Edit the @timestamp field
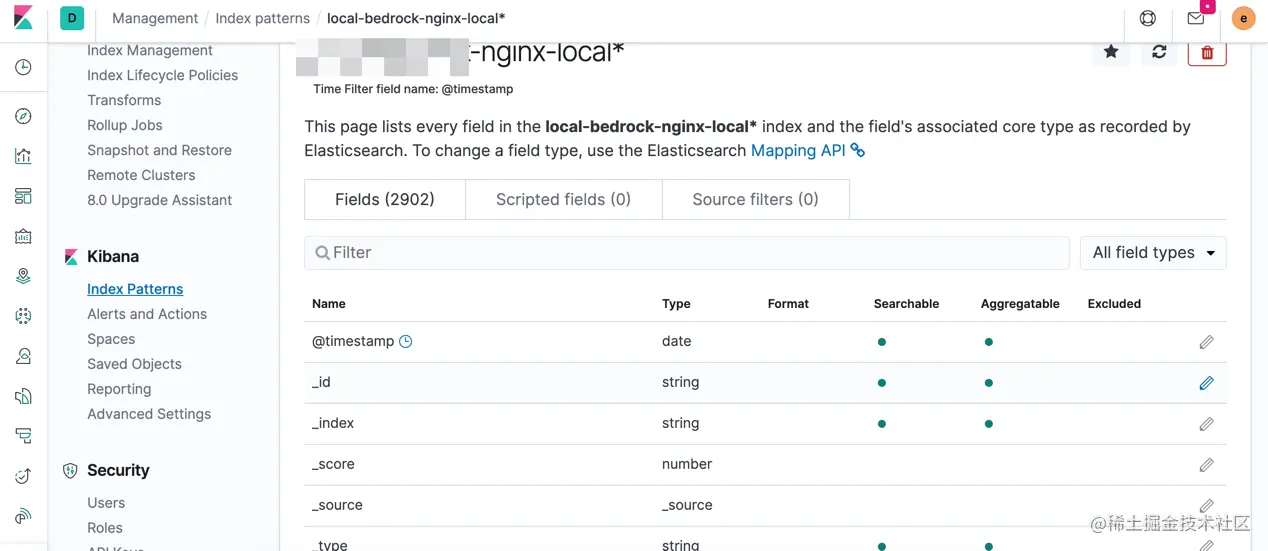1268x551 pixels. pyautogui.click(x=1206, y=342)
